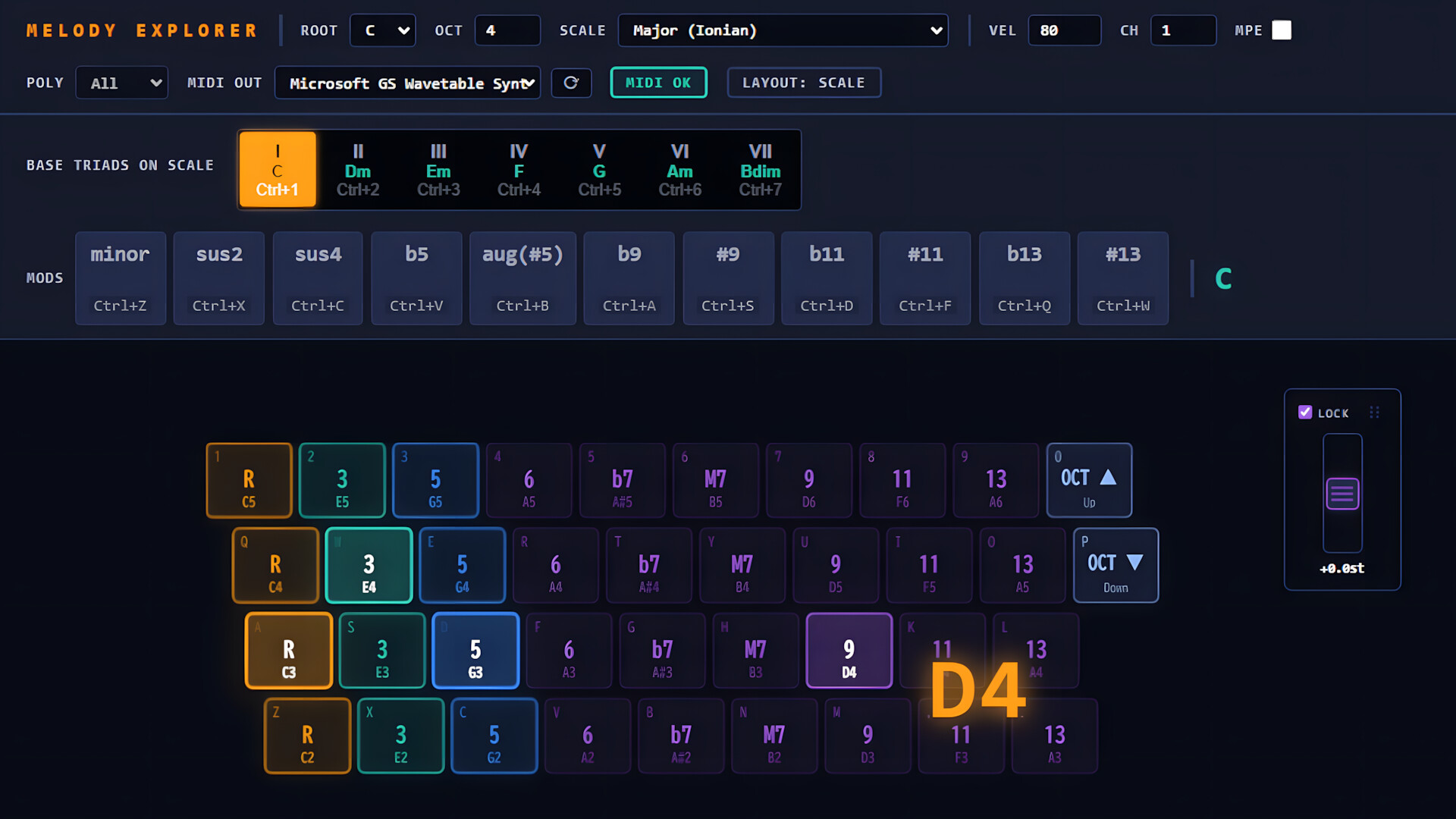Play the M7 B5 key
Image resolution: width=1456 pixels, height=819 pixels.
(x=715, y=481)
